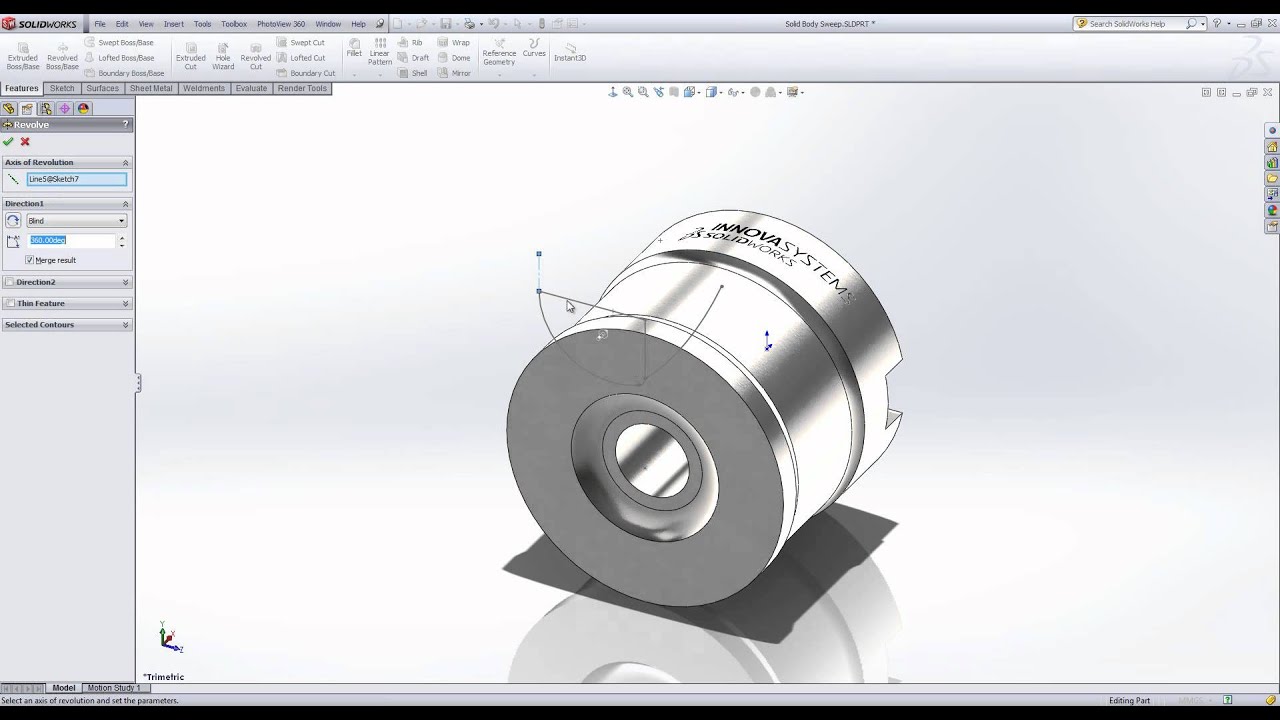The width and height of the screenshot is (1280, 720).
Task: Choose Swept Boss/Base
Action: 119,43
